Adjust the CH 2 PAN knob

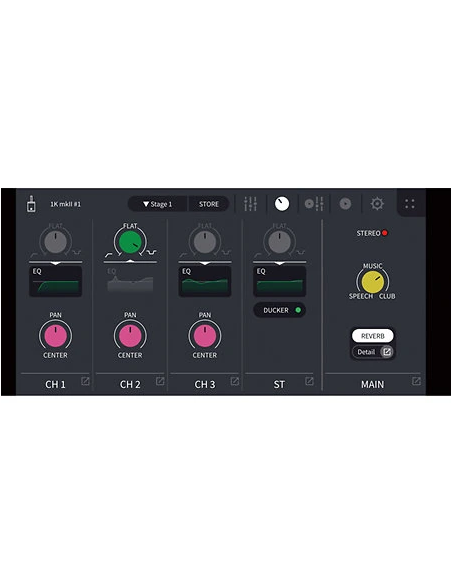(x=130, y=335)
